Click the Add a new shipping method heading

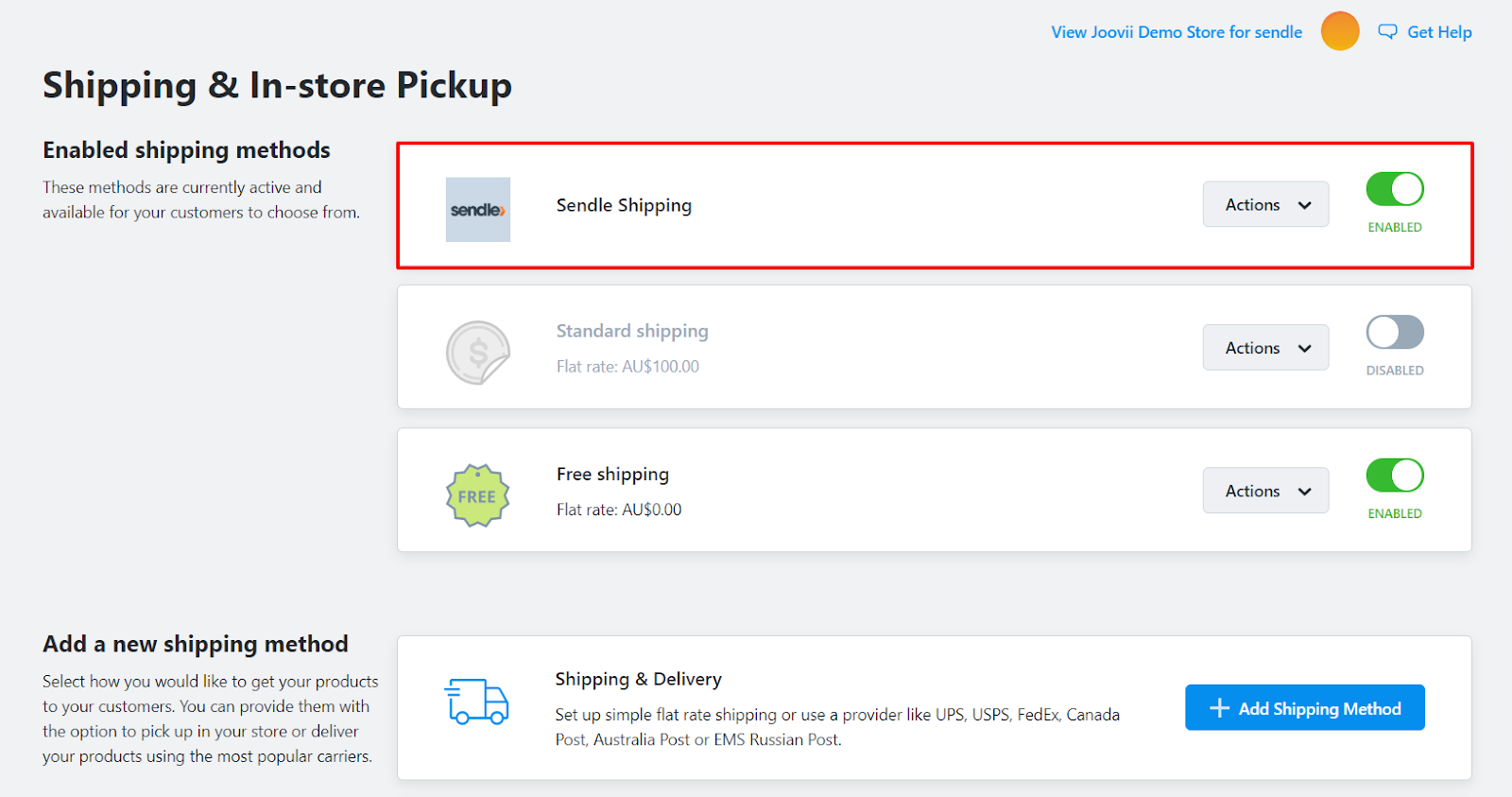point(196,644)
